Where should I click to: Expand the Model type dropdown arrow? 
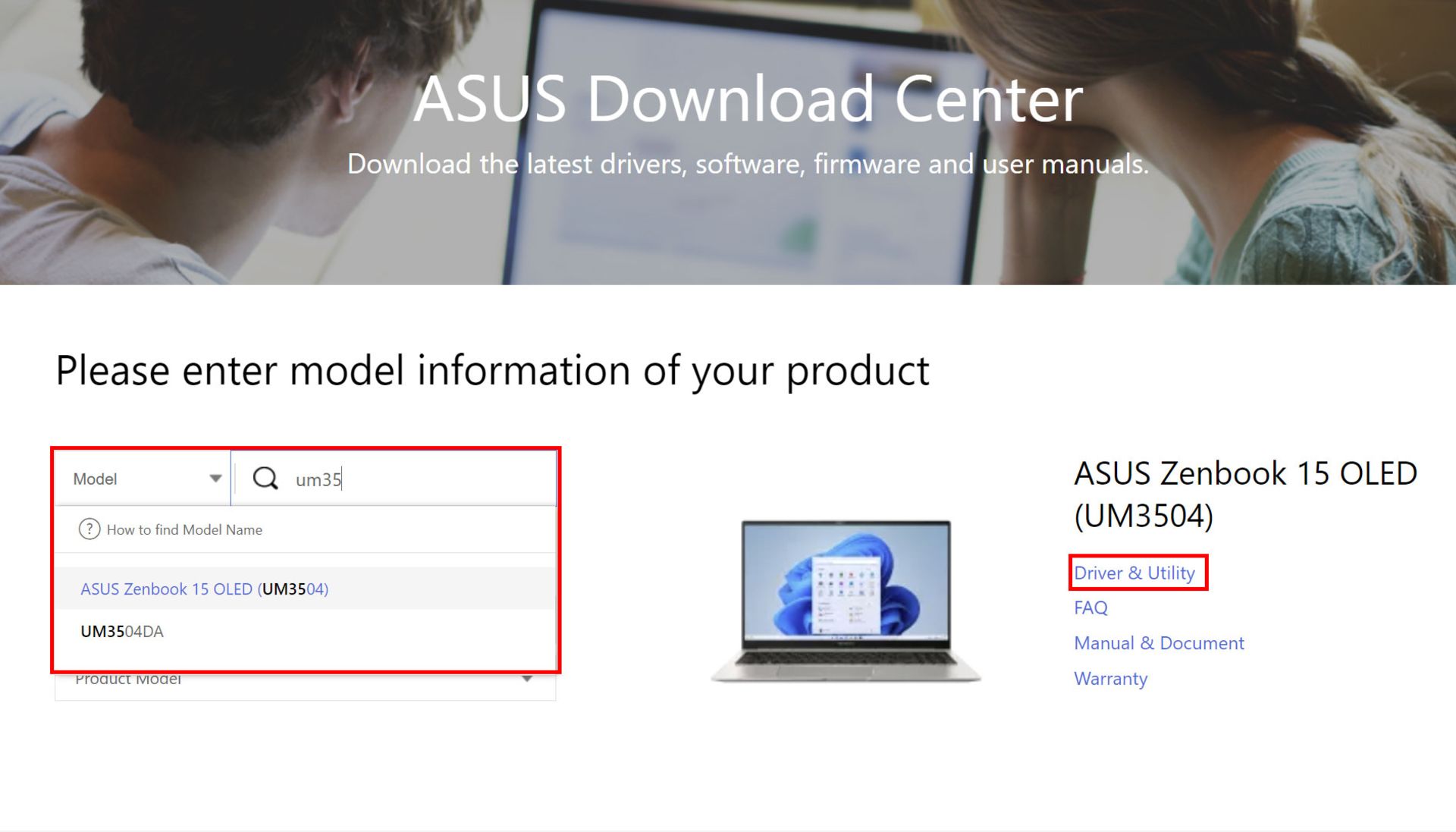(215, 479)
